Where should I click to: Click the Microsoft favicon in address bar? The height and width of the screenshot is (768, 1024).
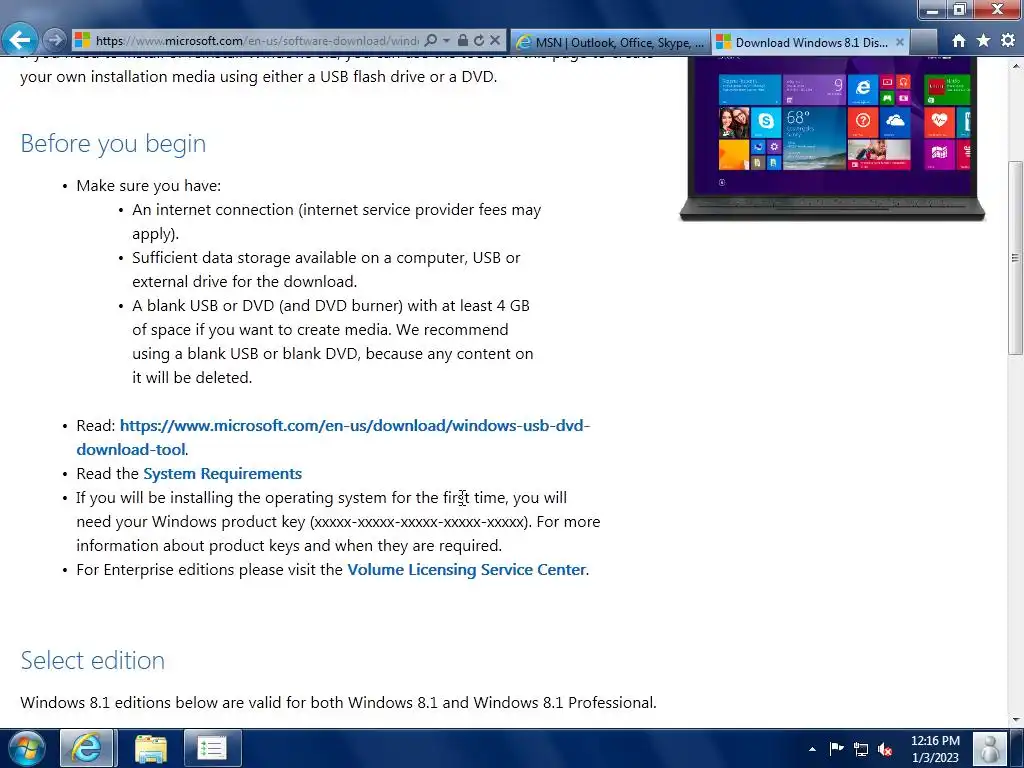82,40
